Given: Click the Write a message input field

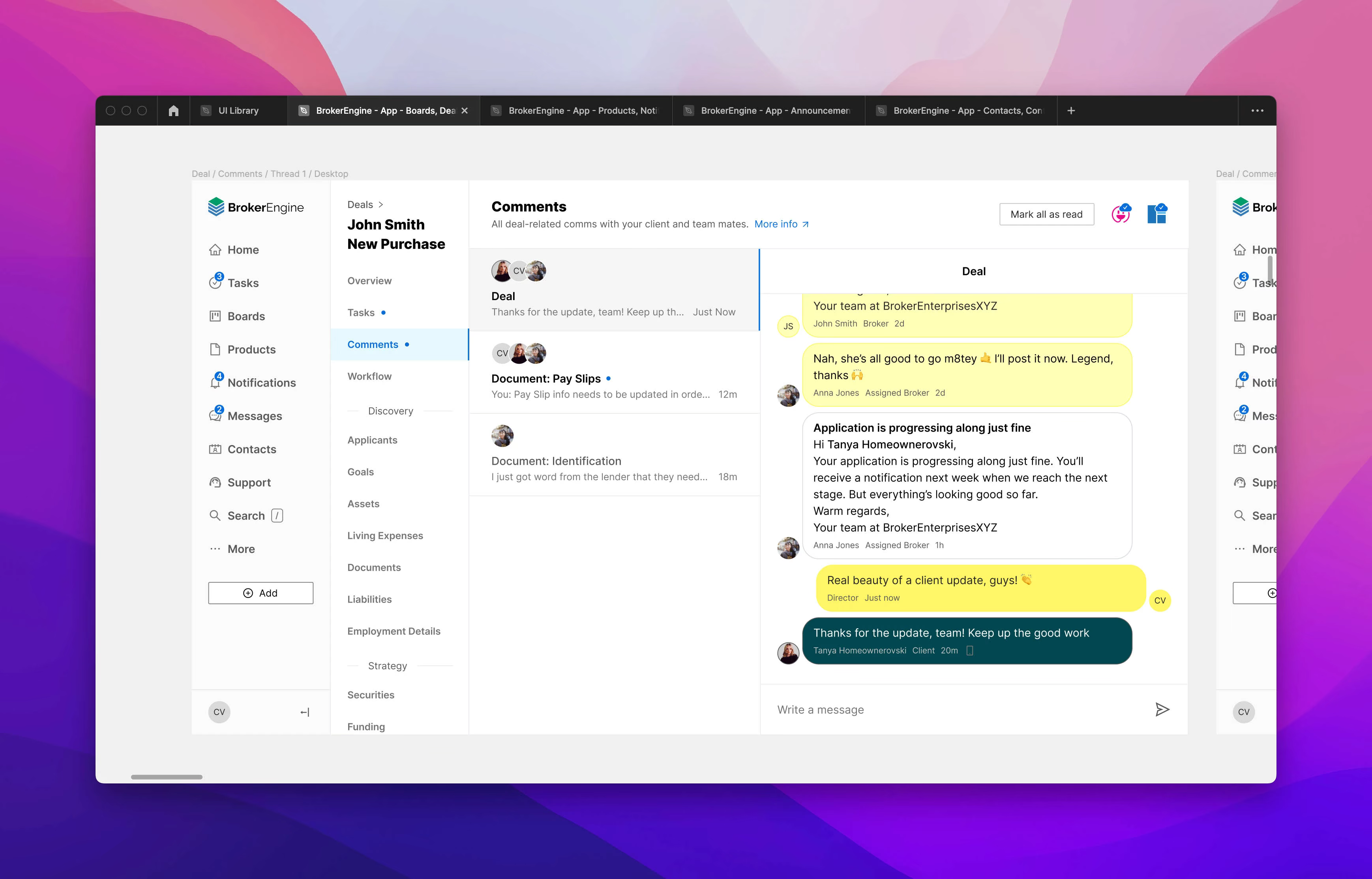Looking at the screenshot, I should [x=913, y=709].
